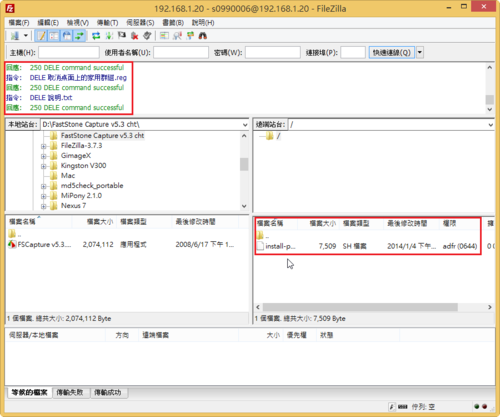Search remote files with binoculars icon

tap(203, 36)
